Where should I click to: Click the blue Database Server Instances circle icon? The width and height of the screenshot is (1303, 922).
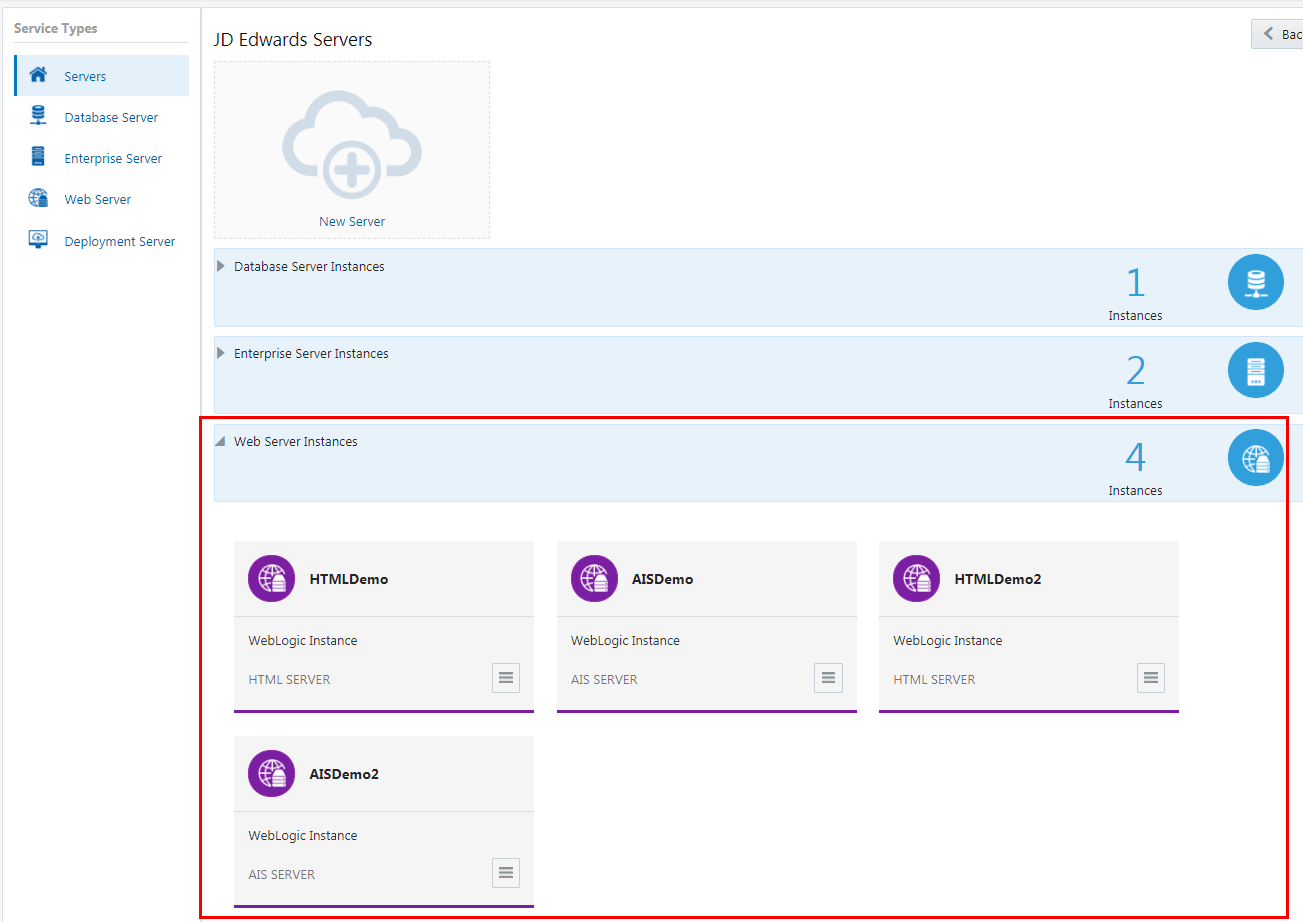click(x=1255, y=282)
